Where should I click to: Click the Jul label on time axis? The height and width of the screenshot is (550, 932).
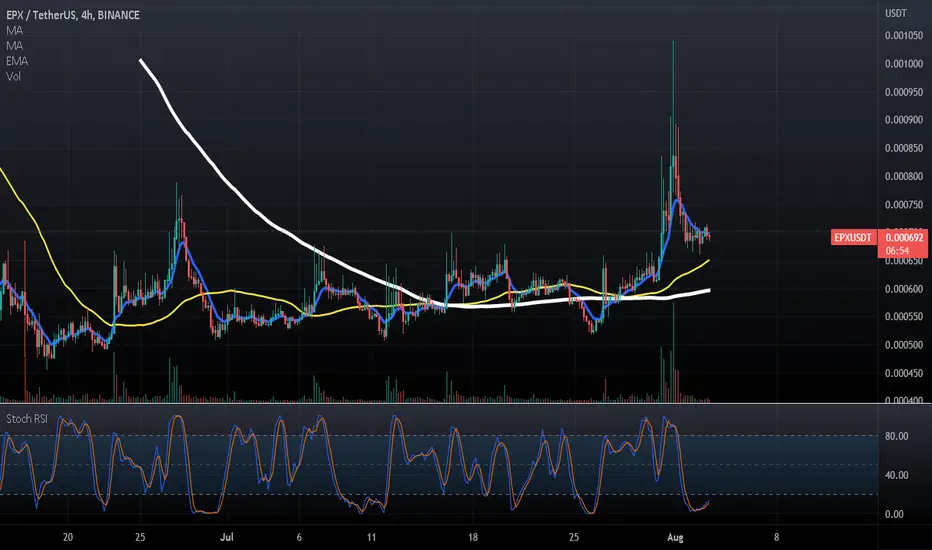(226, 538)
